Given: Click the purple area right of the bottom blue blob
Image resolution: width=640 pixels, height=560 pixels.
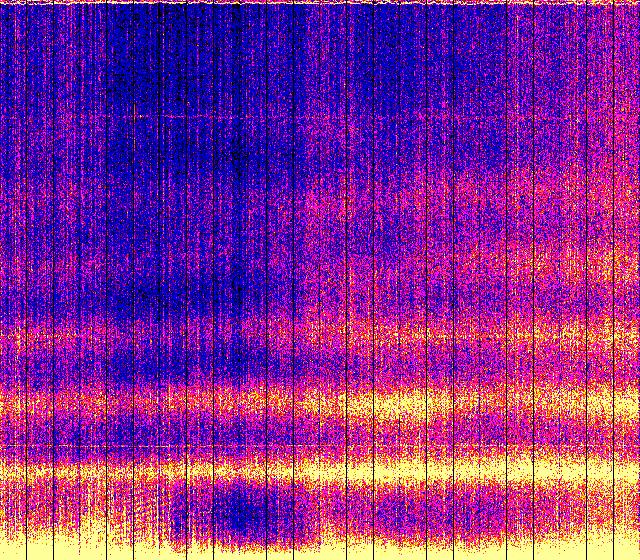Looking at the screenshot, I should click(400, 512).
